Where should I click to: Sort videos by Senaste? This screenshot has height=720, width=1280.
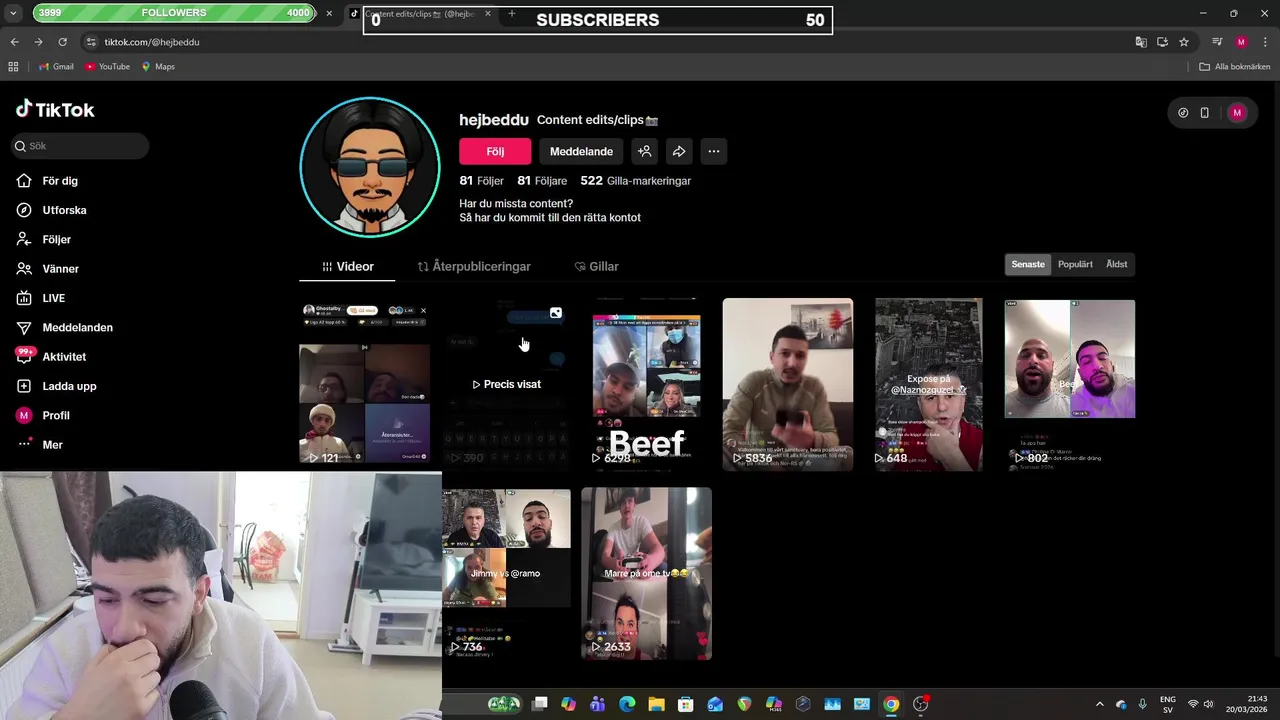[1028, 264]
